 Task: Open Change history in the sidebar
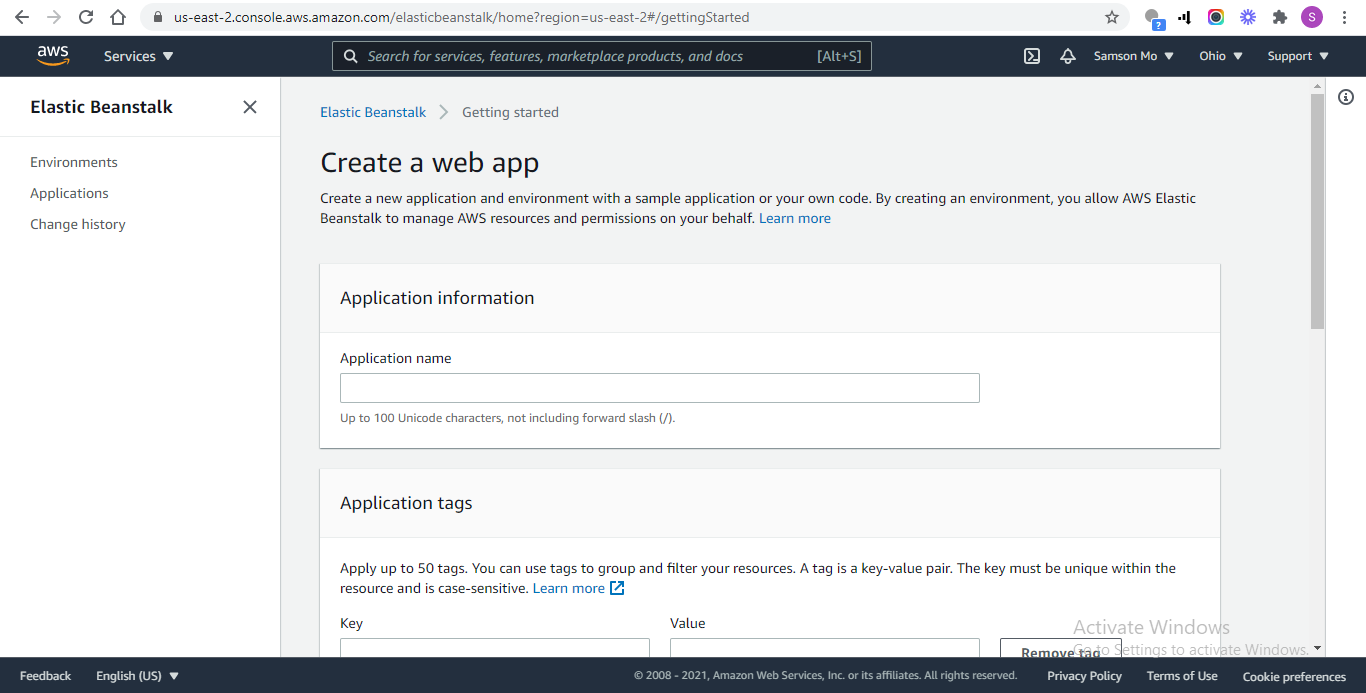pos(78,224)
